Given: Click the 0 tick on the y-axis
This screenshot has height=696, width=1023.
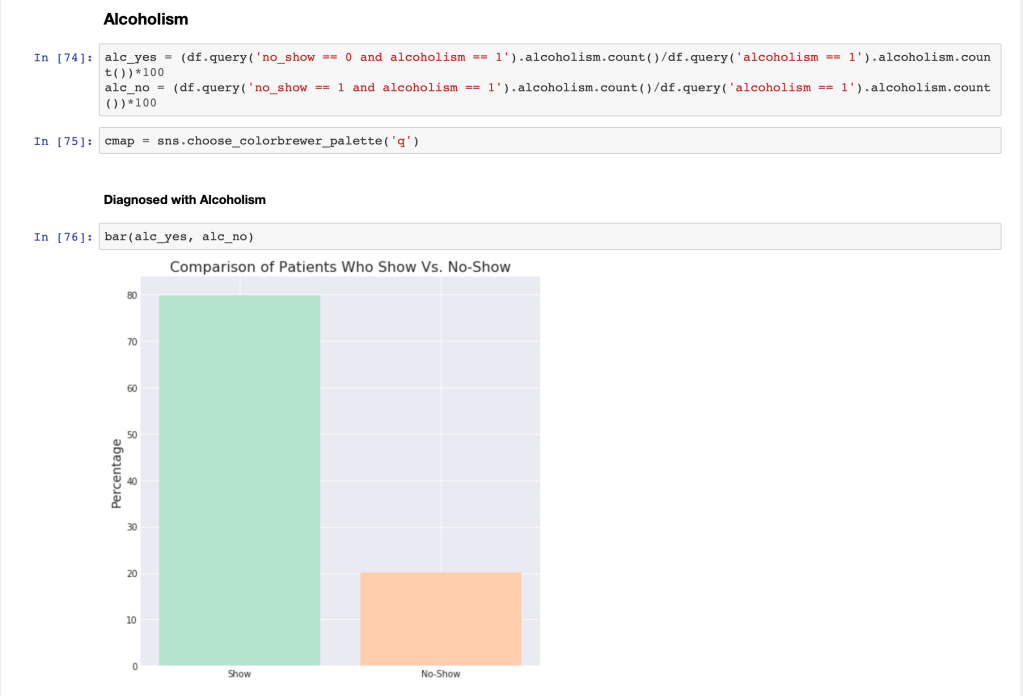Looking at the screenshot, I should 133,666.
